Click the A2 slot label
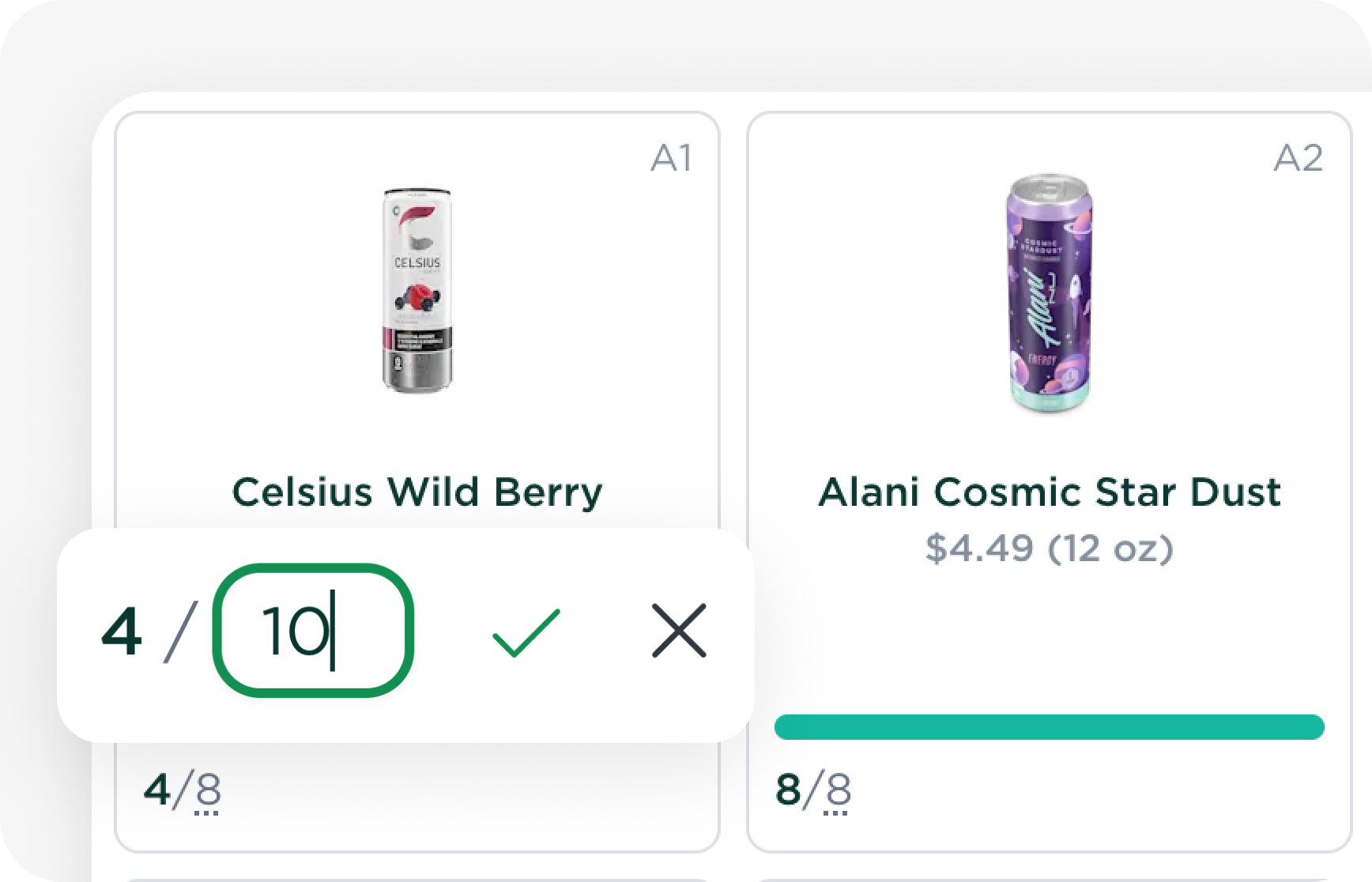This screenshot has height=882, width=1372. (x=1298, y=158)
